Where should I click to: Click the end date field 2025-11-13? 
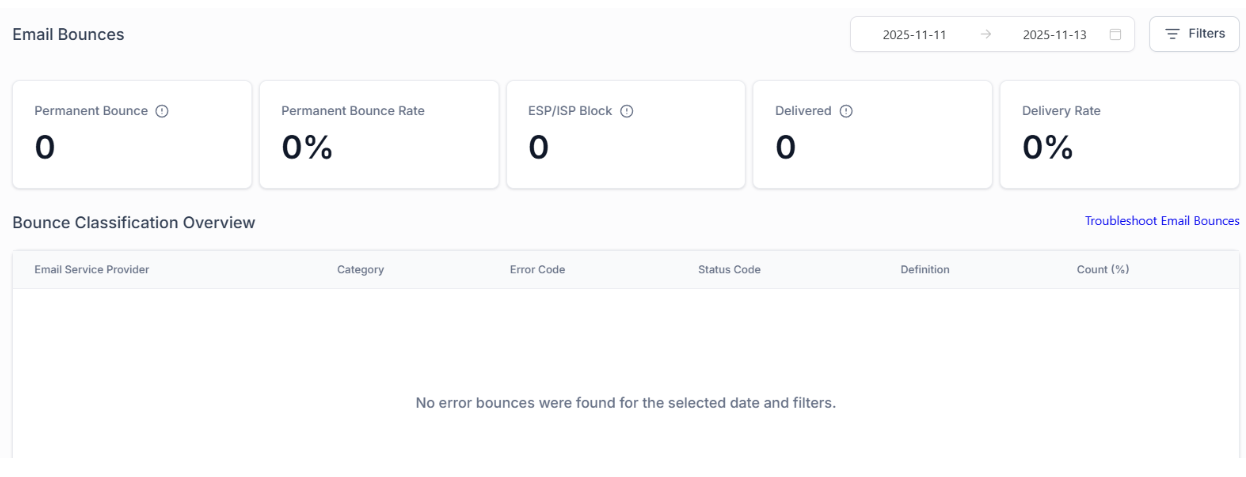click(x=1054, y=34)
